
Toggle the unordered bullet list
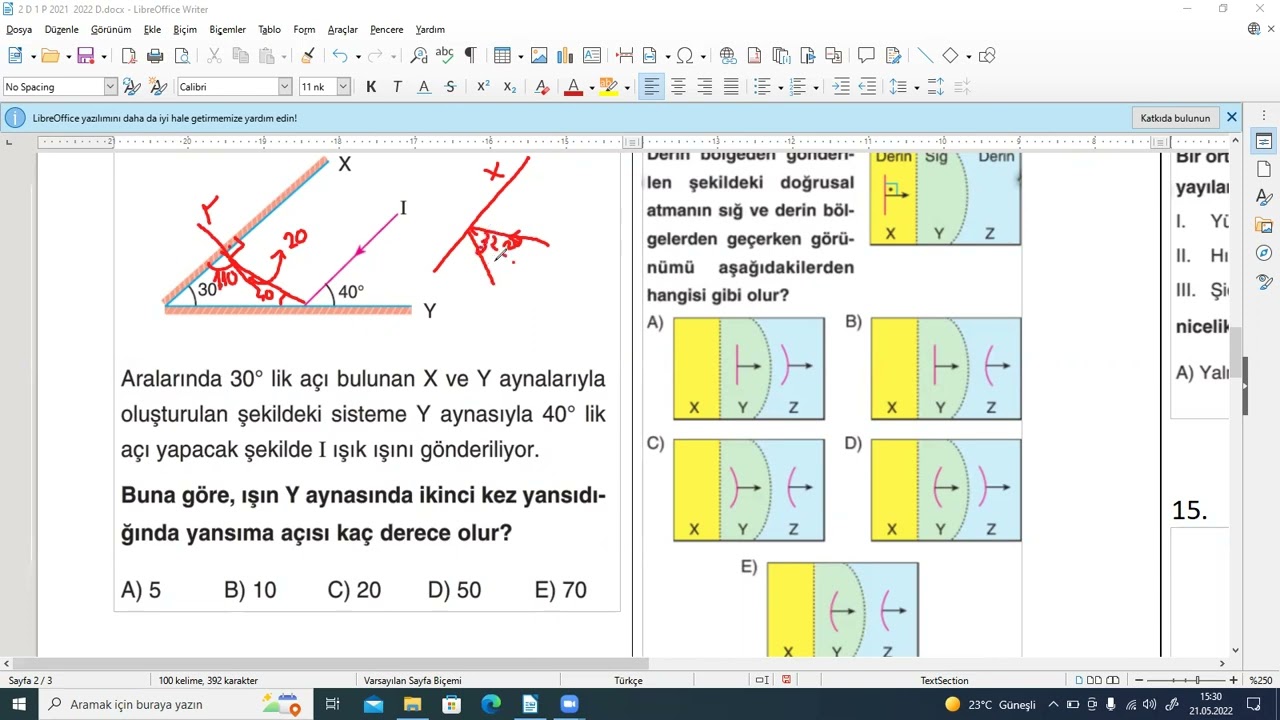coord(762,87)
